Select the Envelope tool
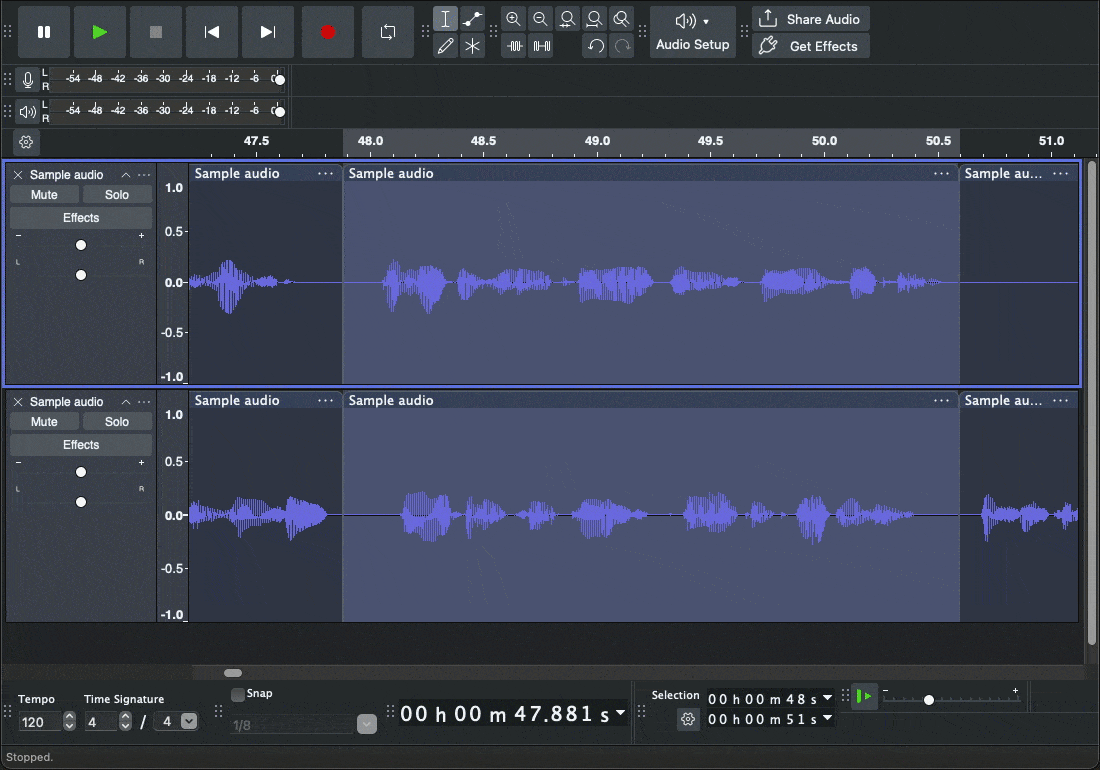The image size is (1100, 770). (473, 19)
